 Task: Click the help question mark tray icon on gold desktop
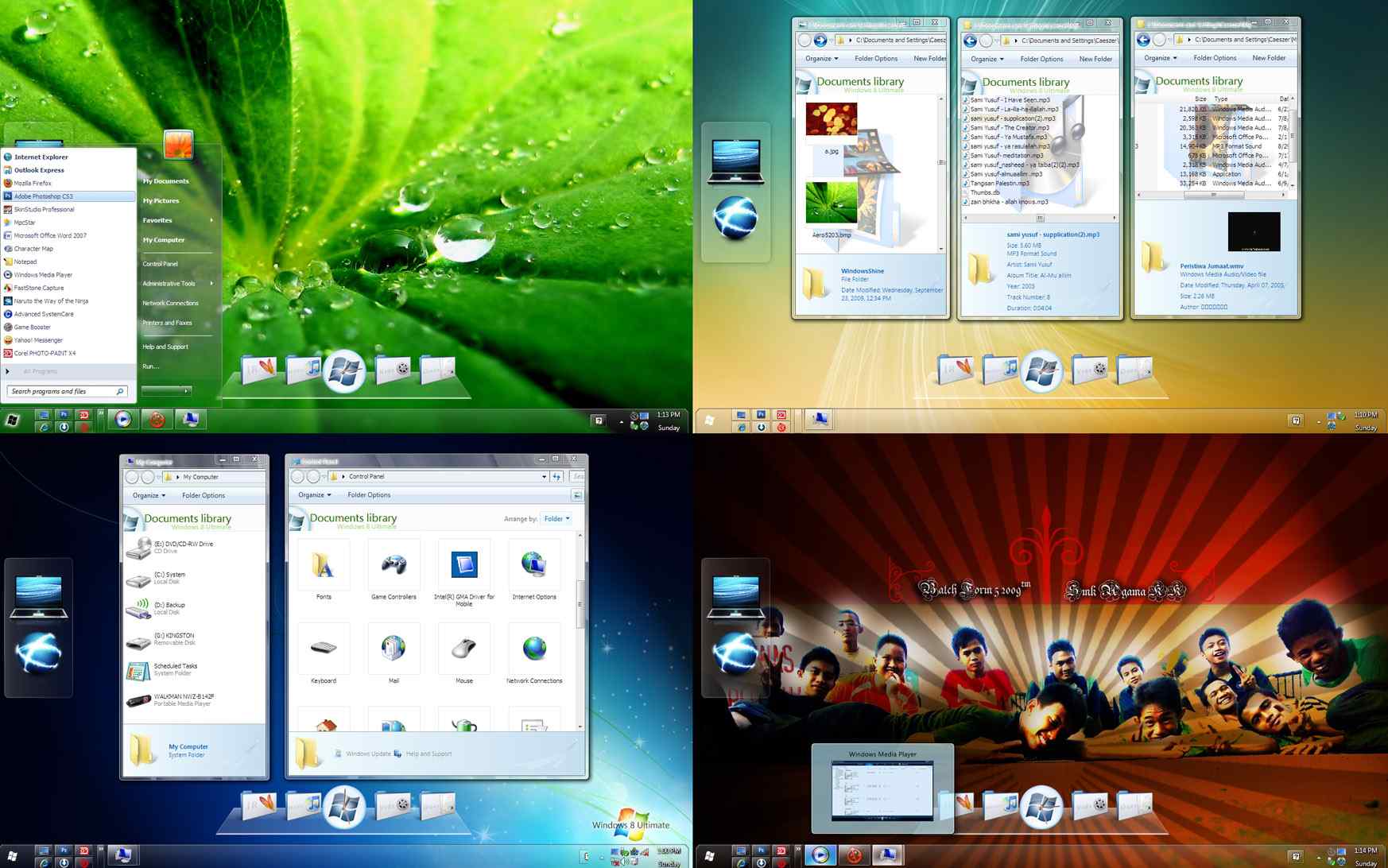click(x=1296, y=420)
